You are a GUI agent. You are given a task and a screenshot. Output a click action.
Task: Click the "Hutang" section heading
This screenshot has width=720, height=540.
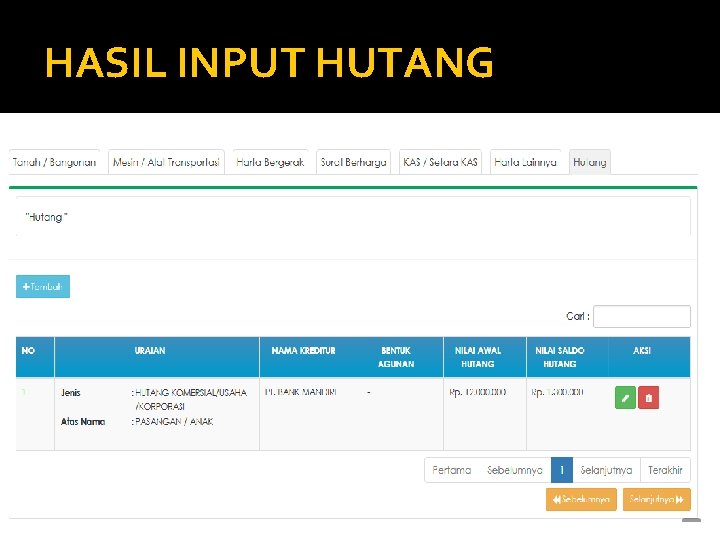pyautogui.click(x=46, y=217)
